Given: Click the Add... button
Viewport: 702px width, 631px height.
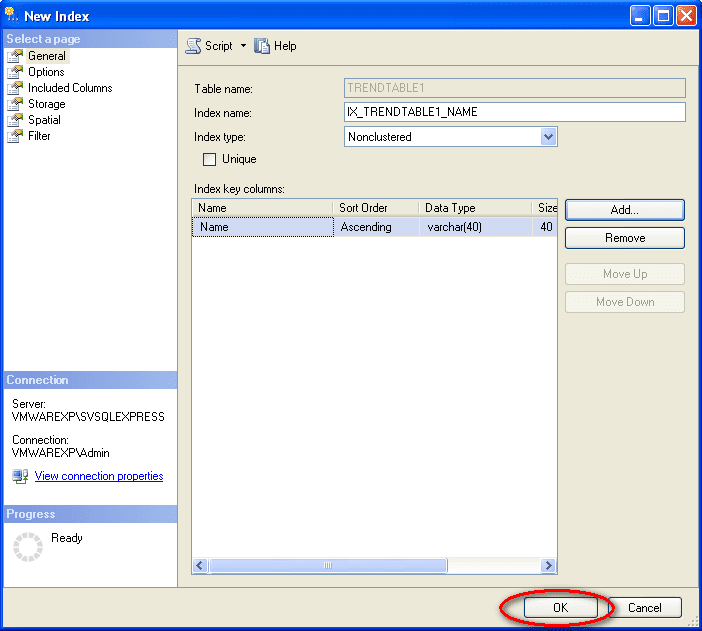Looking at the screenshot, I should tap(624, 210).
